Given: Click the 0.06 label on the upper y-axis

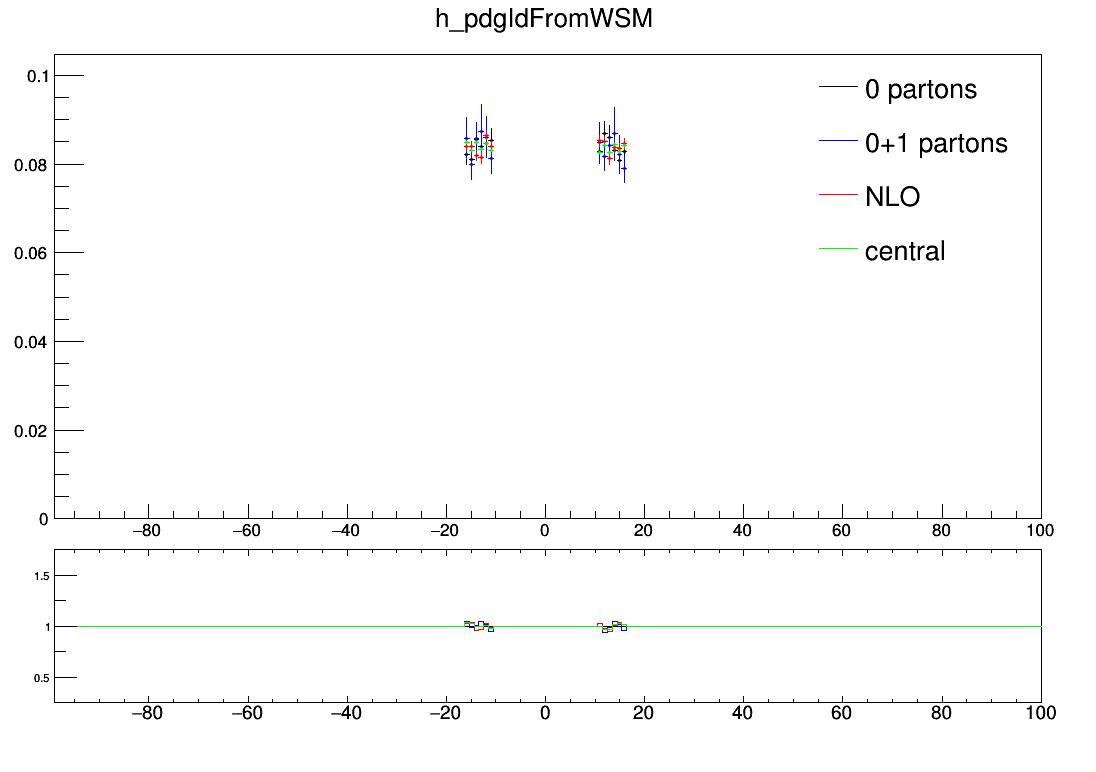Looking at the screenshot, I should click(x=31, y=253).
